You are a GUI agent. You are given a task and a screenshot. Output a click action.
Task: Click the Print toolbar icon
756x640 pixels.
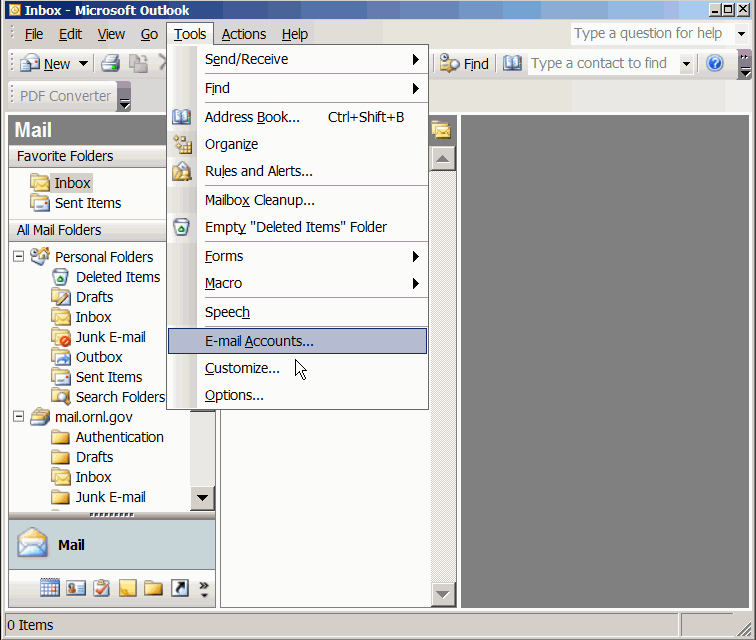point(110,63)
